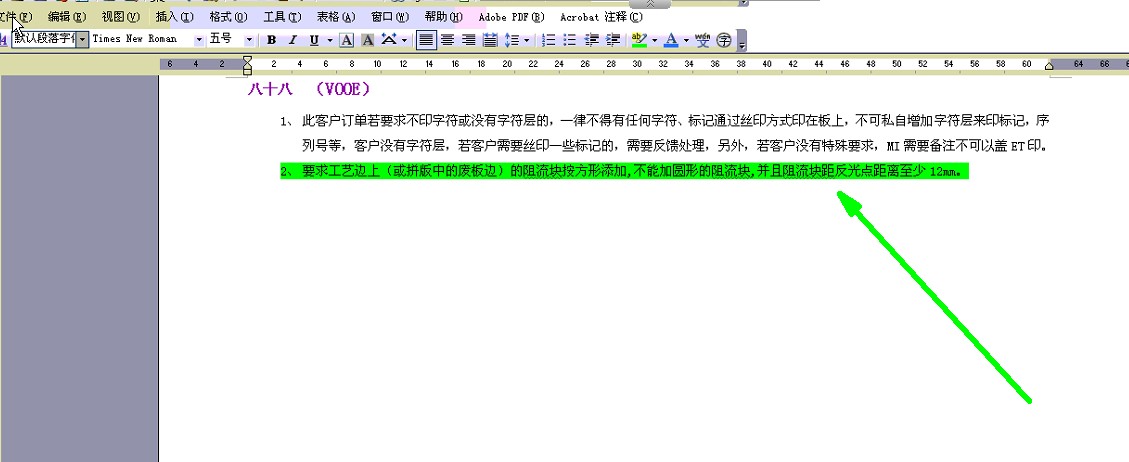Decrease paragraph indent
This screenshot has height=462, width=1129.
point(592,40)
